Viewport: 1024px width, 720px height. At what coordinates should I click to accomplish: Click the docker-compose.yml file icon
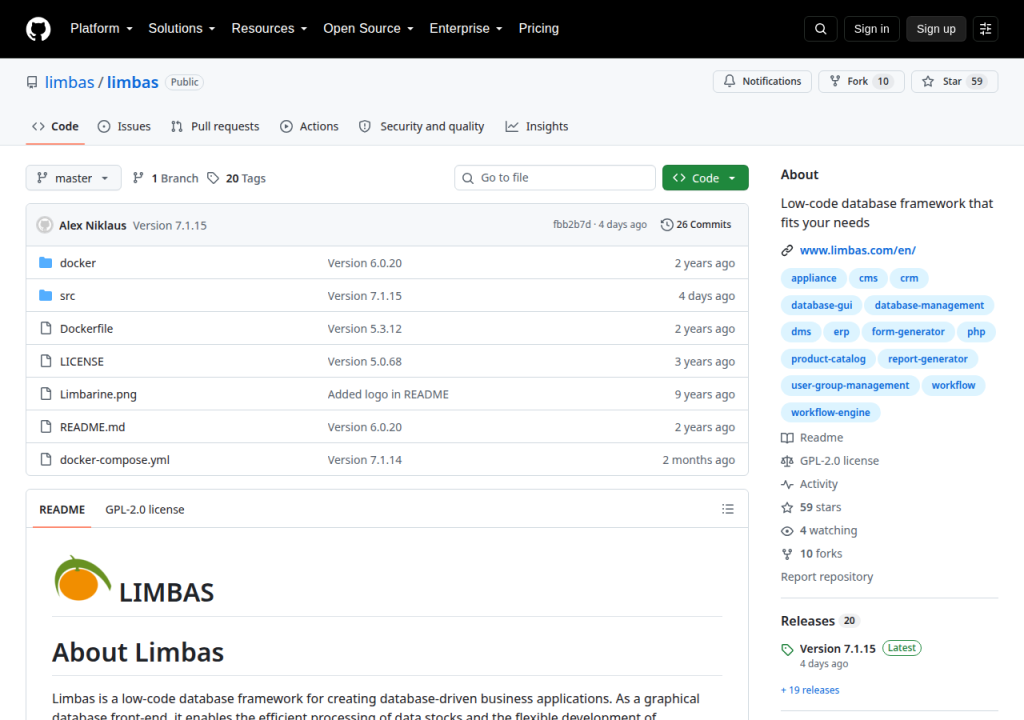click(x=46, y=459)
